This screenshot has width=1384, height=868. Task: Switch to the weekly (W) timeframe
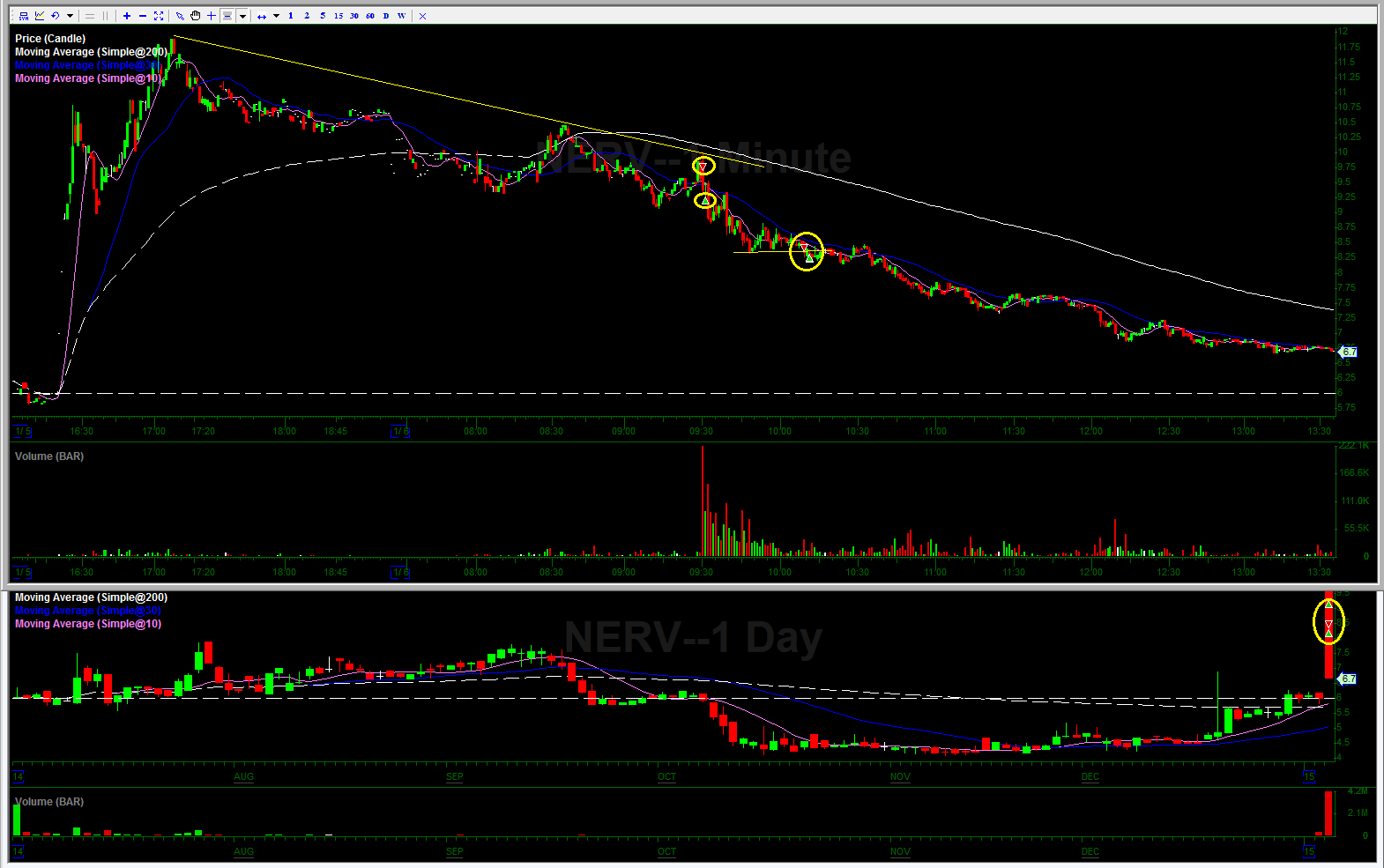(x=402, y=16)
